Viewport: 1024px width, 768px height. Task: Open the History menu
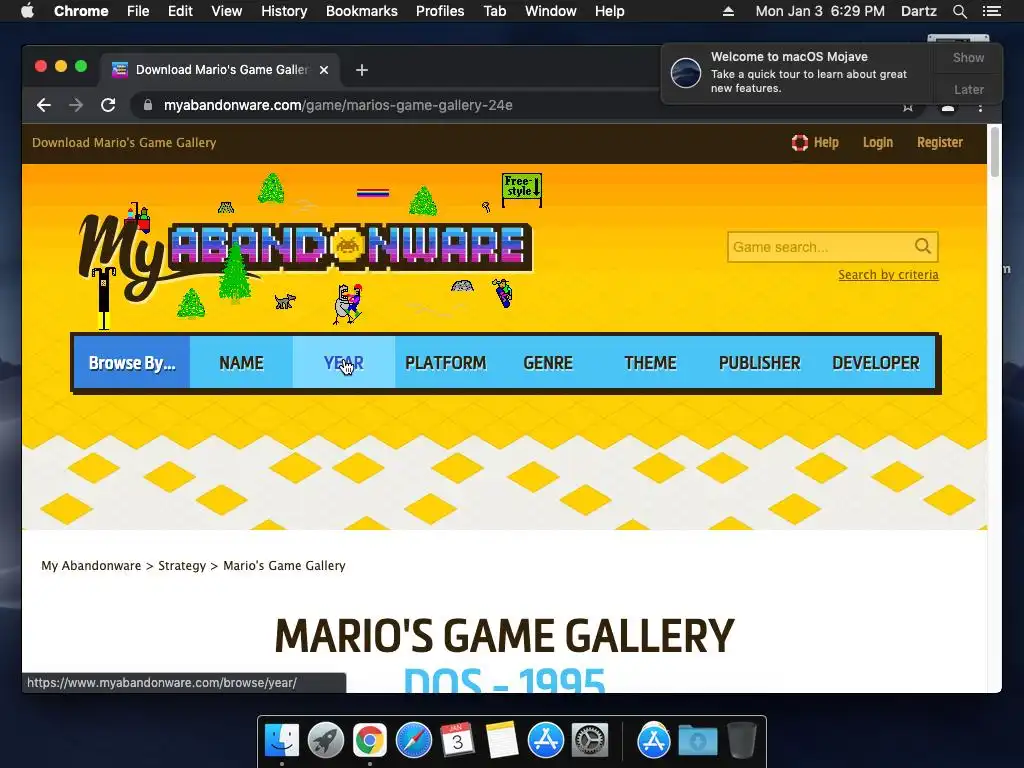point(284,11)
